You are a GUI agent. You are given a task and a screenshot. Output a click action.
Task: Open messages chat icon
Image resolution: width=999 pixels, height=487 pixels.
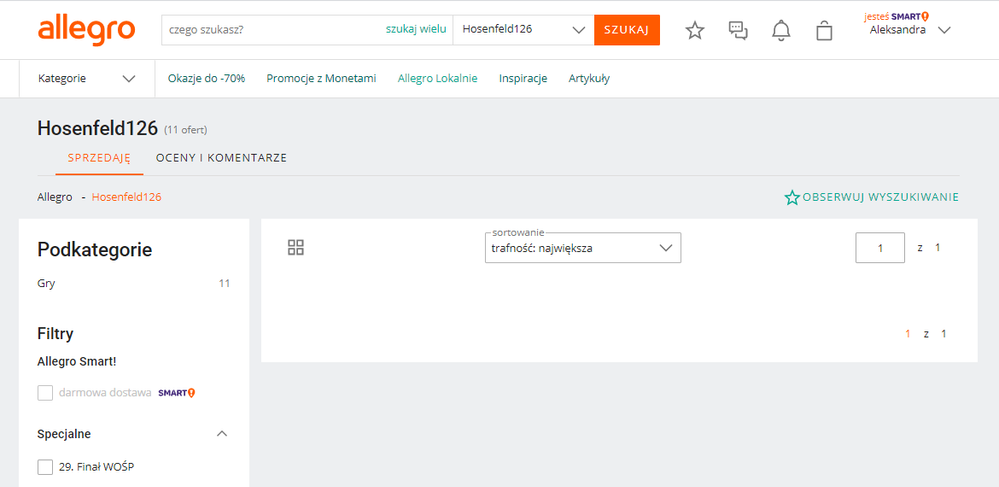point(738,30)
